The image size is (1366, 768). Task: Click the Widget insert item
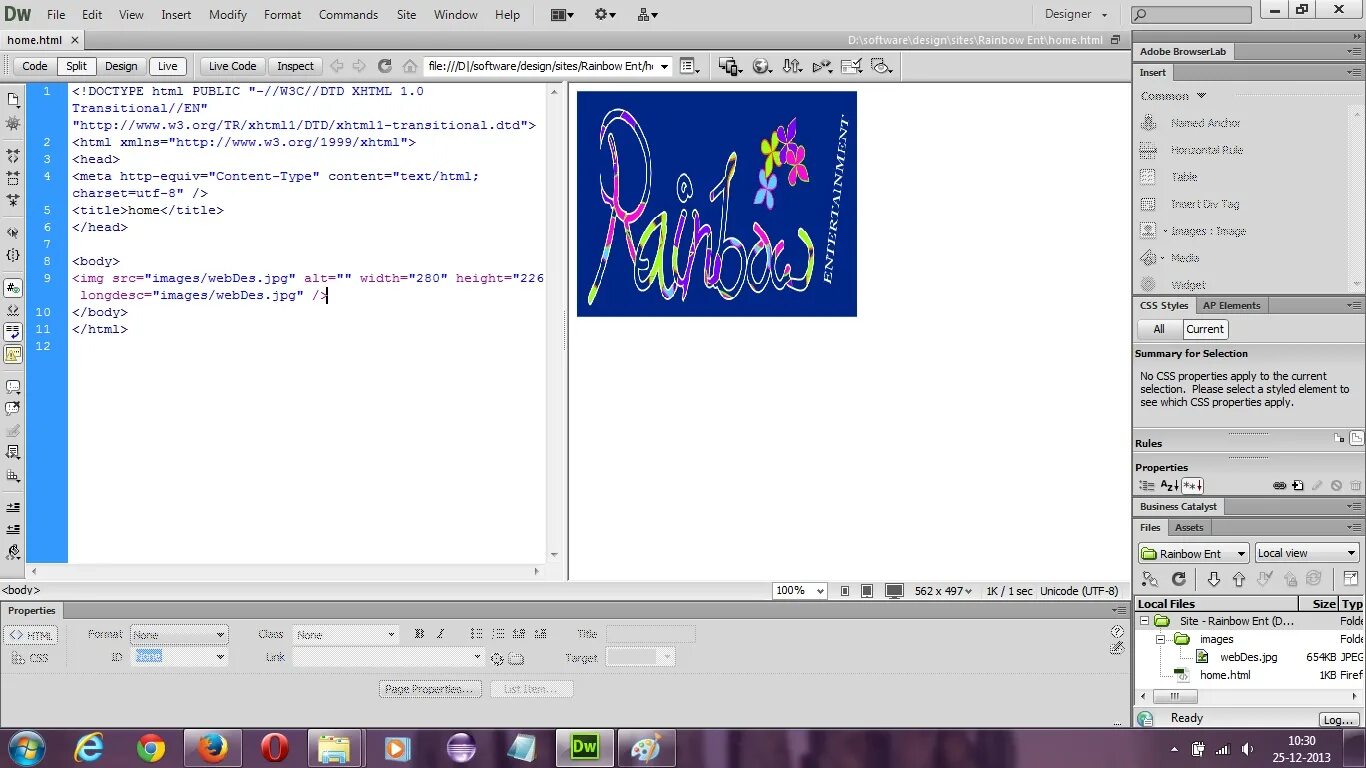click(1187, 285)
